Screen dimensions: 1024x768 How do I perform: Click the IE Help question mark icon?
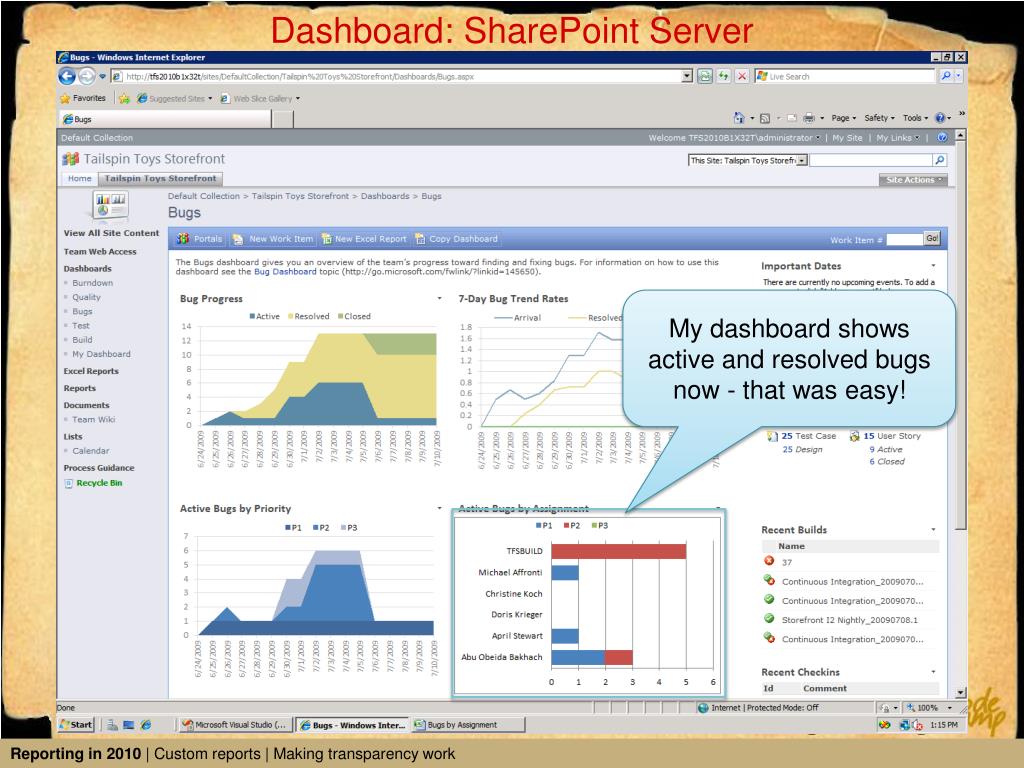[940, 118]
